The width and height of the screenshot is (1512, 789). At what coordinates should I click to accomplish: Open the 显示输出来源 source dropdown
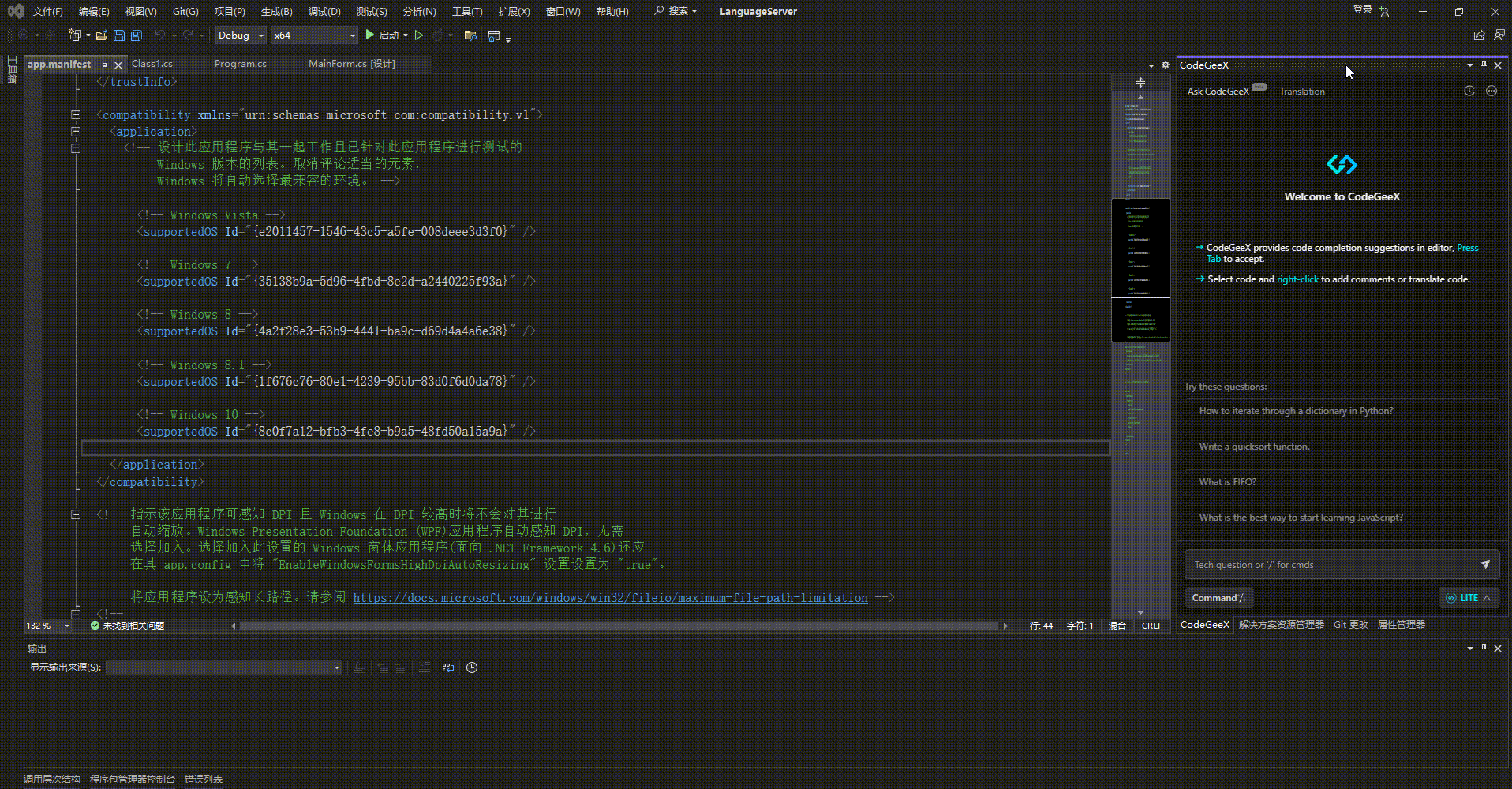(224, 667)
